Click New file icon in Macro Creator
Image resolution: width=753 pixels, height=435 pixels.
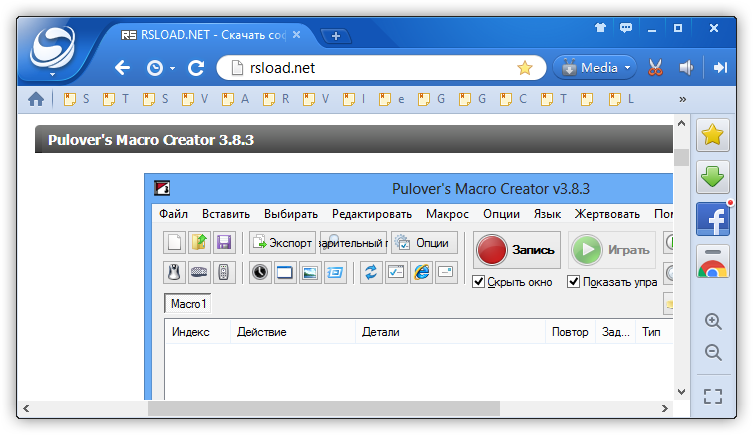pyautogui.click(x=174, y=242)
